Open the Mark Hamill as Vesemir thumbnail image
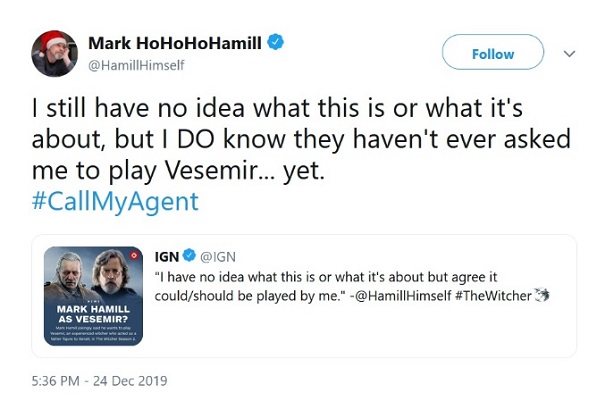 [x=93, y=296]
